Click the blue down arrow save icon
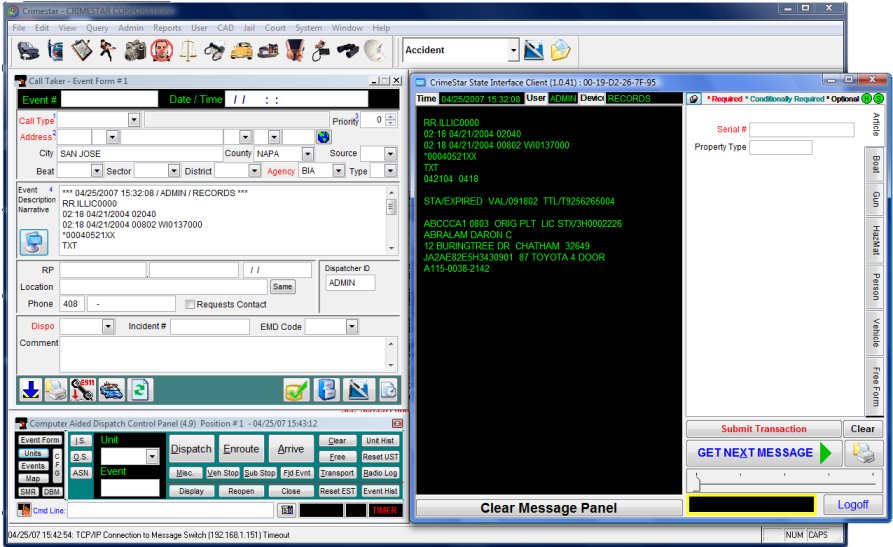The image size is (893, 547). click(x=30, y=390)
